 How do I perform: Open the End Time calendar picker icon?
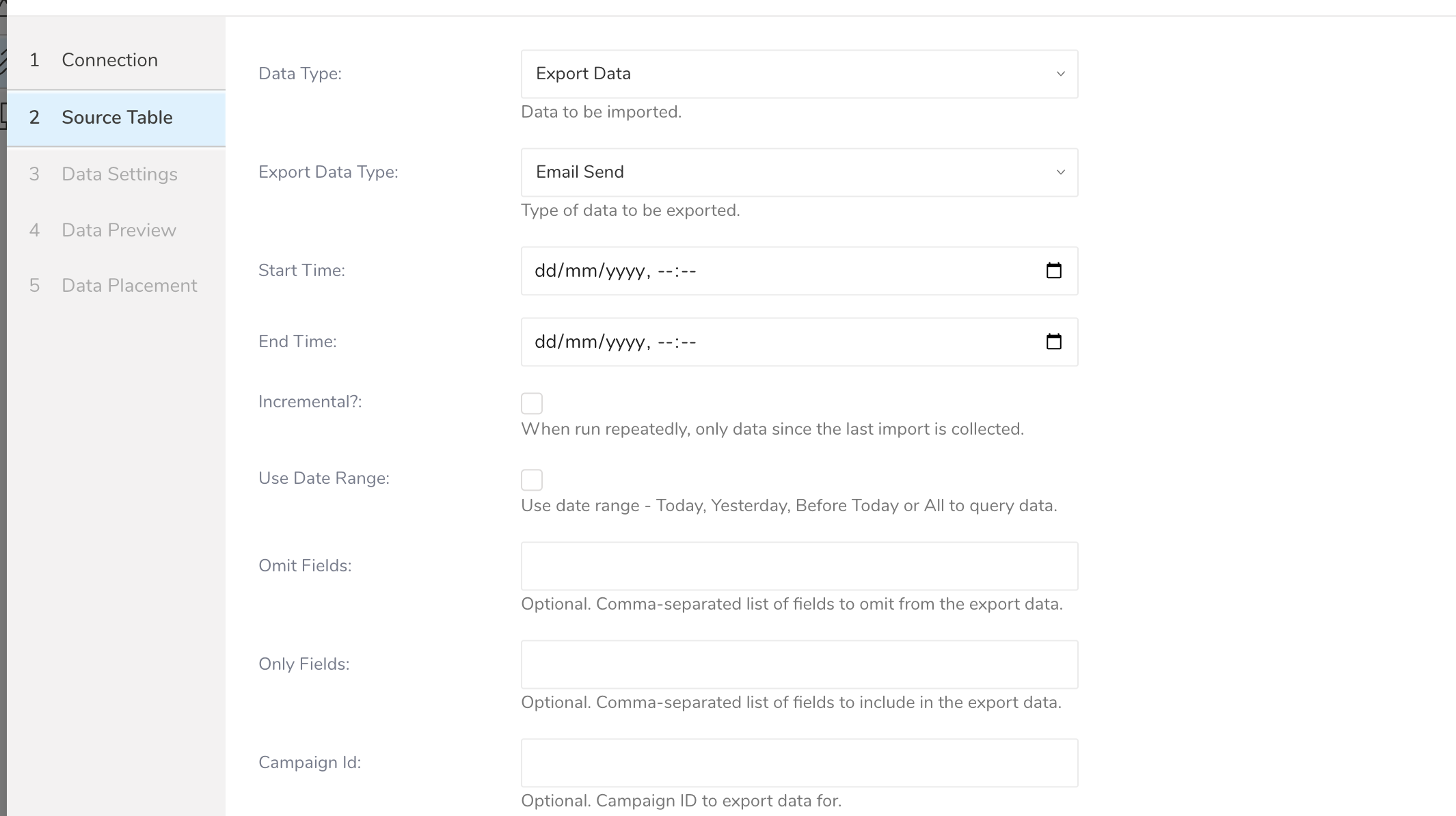pyautogui.click(x=1053, y=342)
